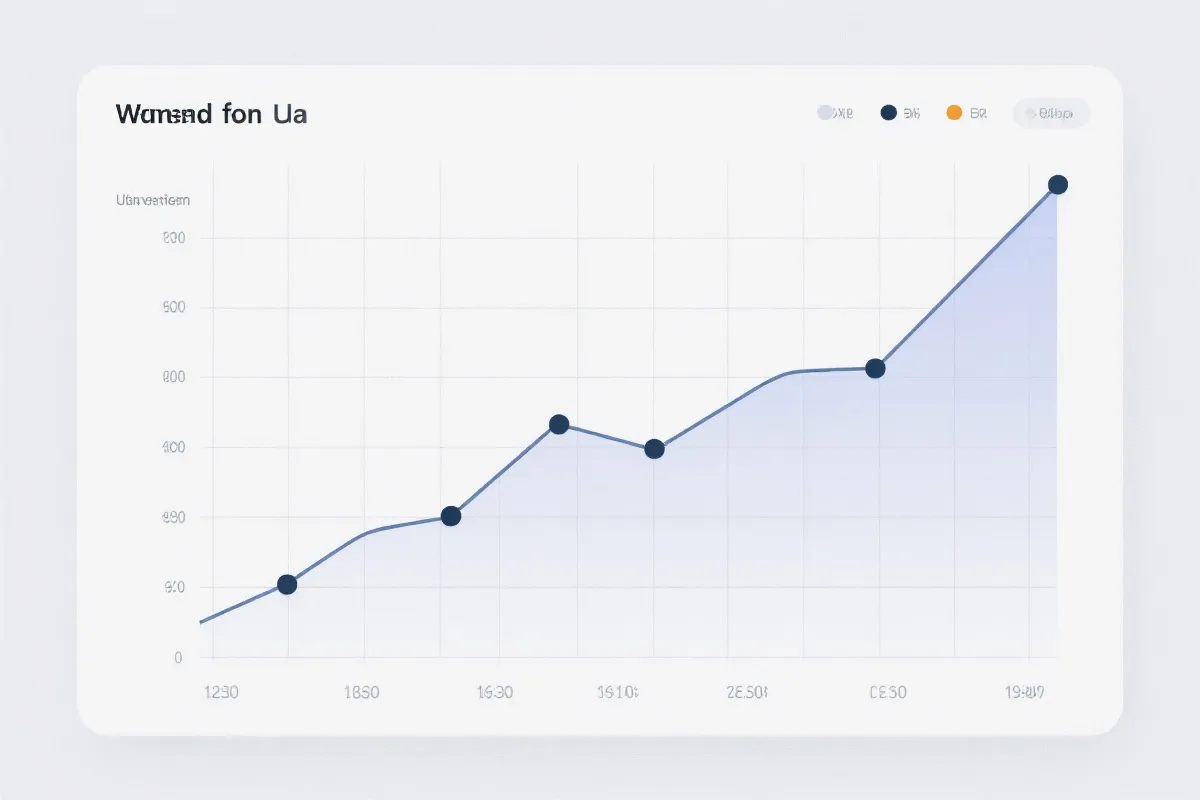This screenshot has height=800, width=1200.
Task: Select the fifth data point on the line
Action: 875,368
